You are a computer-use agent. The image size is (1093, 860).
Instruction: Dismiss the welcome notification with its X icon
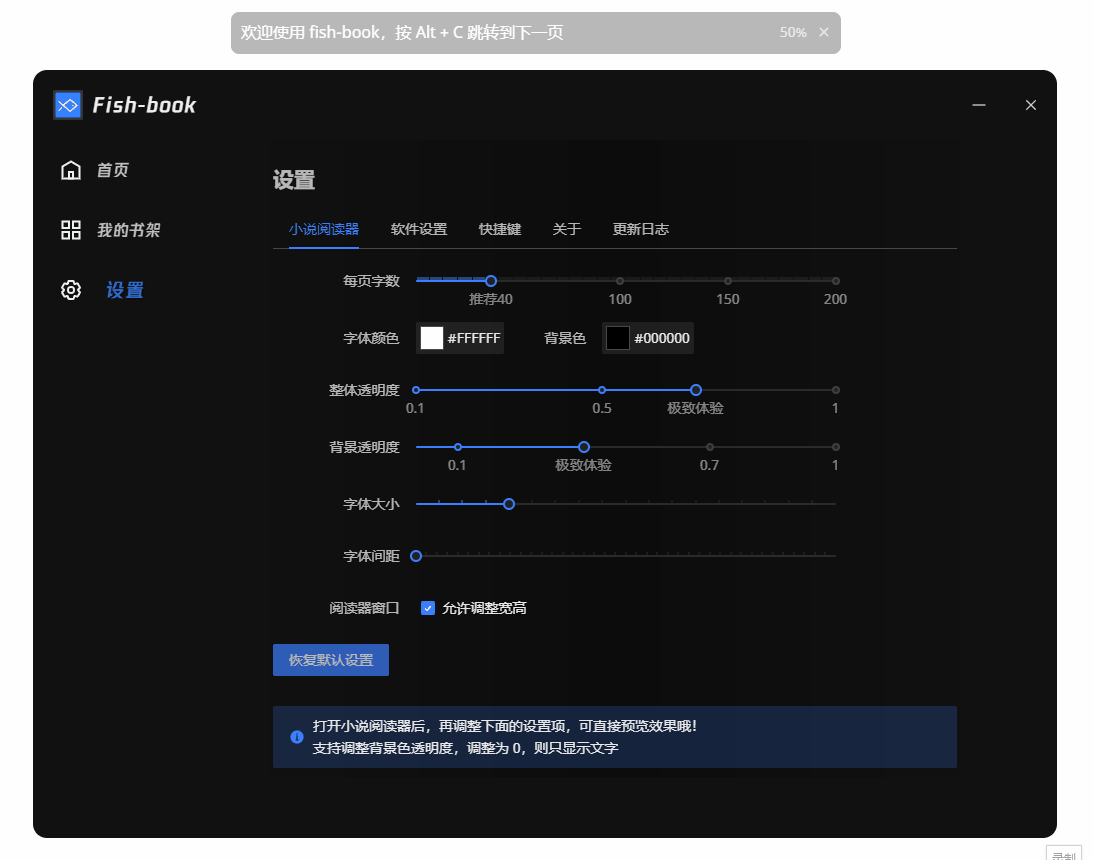[823, 32]
